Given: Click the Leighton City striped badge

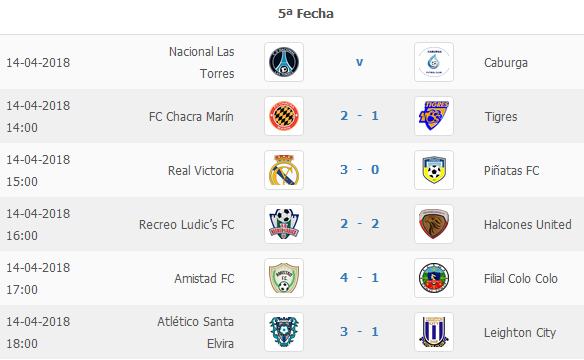Looking at the screenshot, I should [434, 332].
